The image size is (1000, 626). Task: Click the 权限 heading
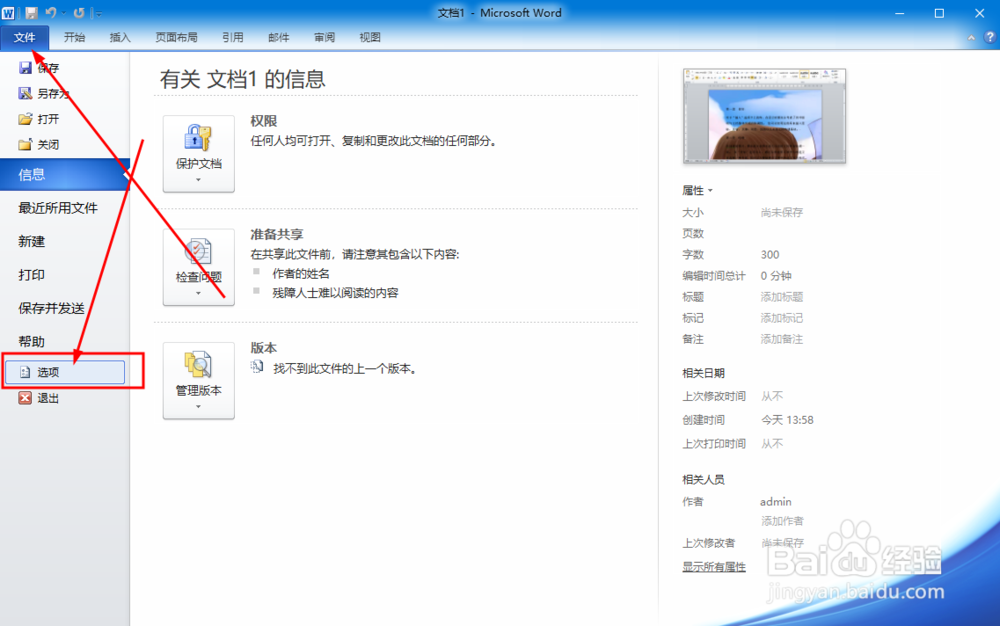click(263, 121)
